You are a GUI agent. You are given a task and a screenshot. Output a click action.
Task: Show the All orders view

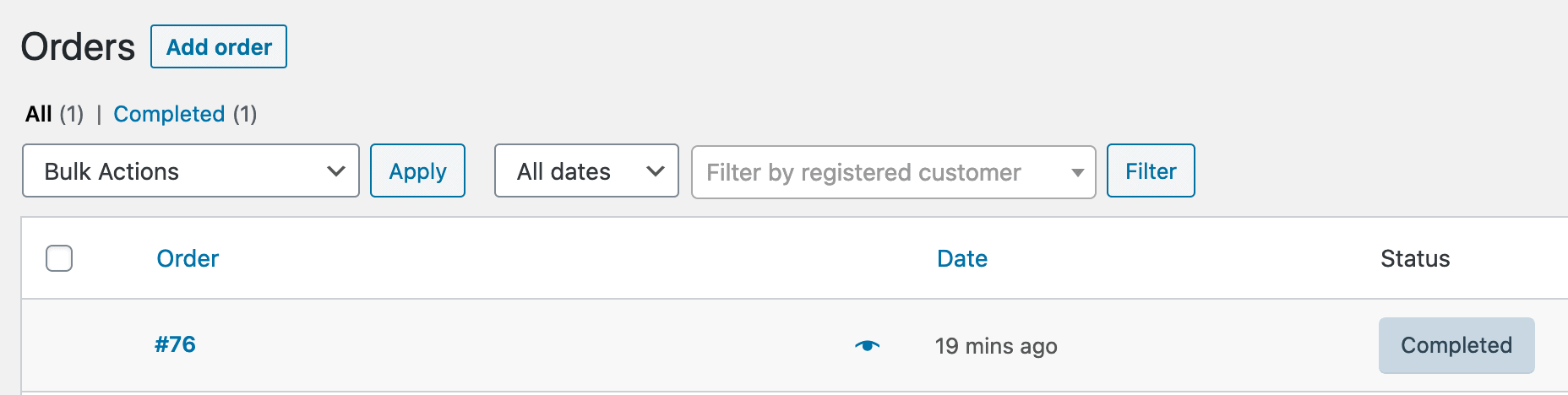(39, 114)
